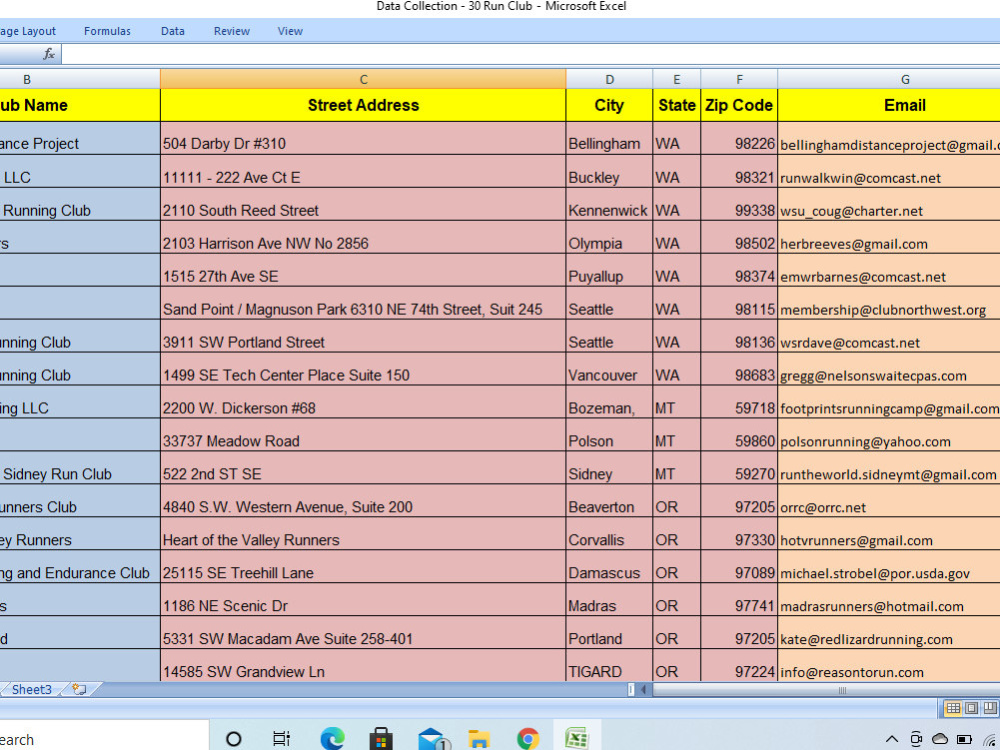This screenshot has height=750, width=1000.
Task: Select cell with 504 Darby Dr #310
Action: coord(363,138)
